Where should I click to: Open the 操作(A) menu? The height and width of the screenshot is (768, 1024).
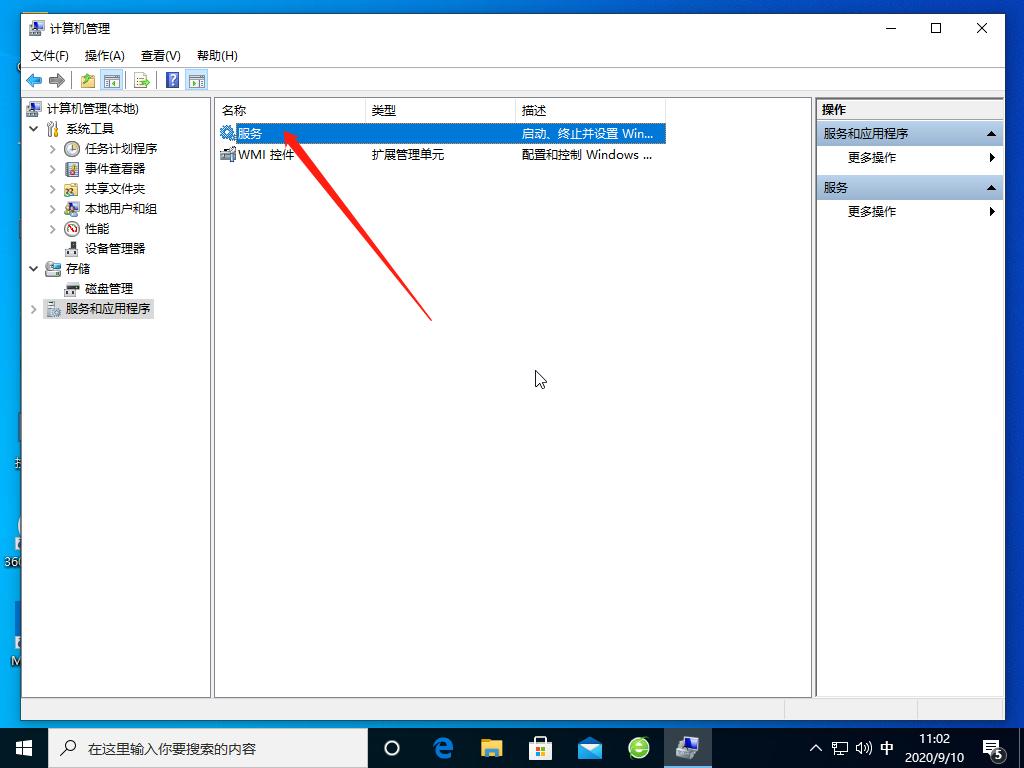click(x=104, y=56)
